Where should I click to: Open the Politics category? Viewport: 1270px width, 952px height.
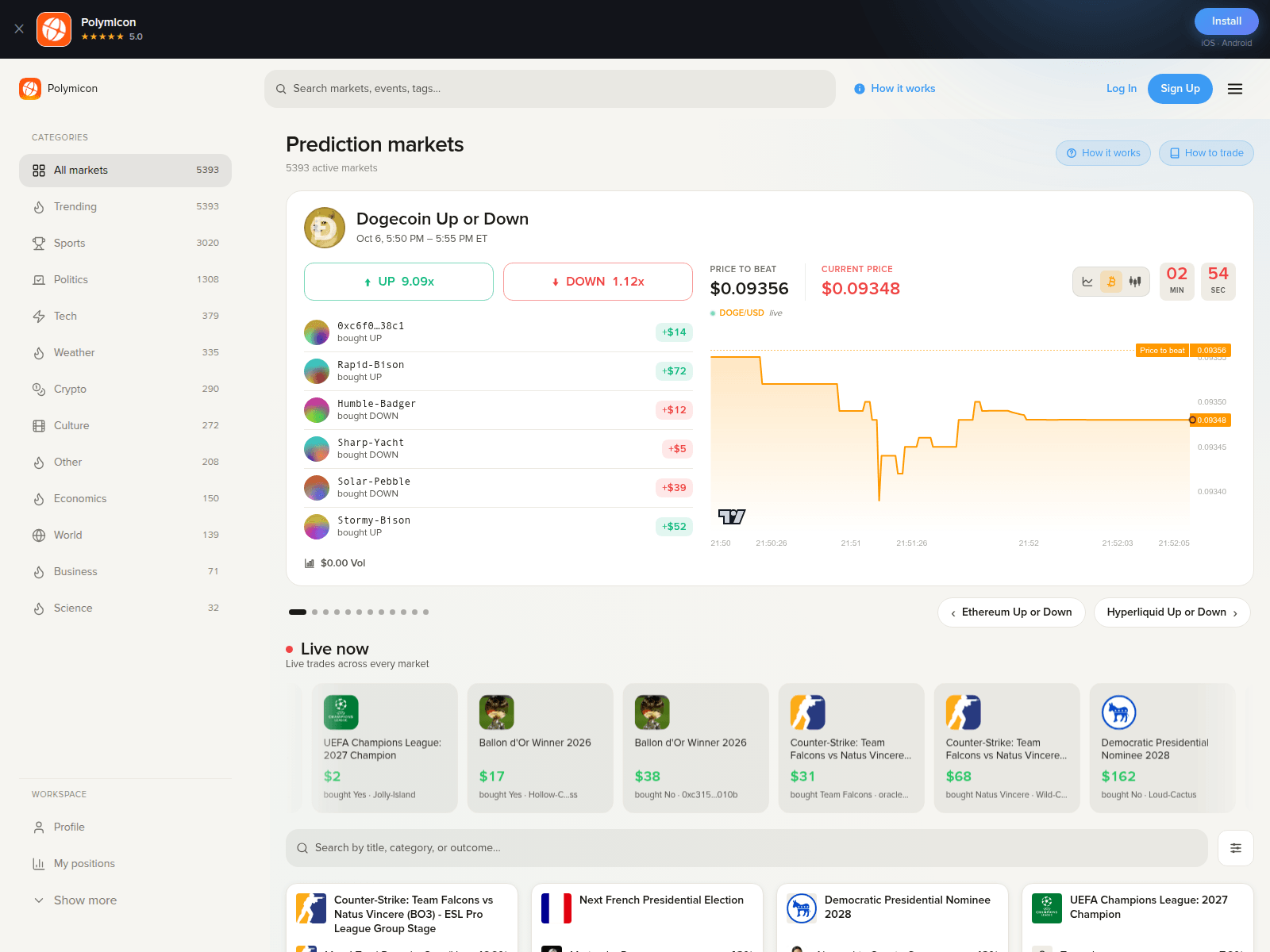[x=125, y=279]
